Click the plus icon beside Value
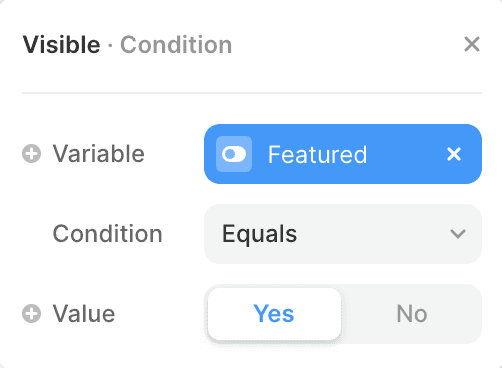502x368 pixels. pyautogui.click(x=32, y=314)
